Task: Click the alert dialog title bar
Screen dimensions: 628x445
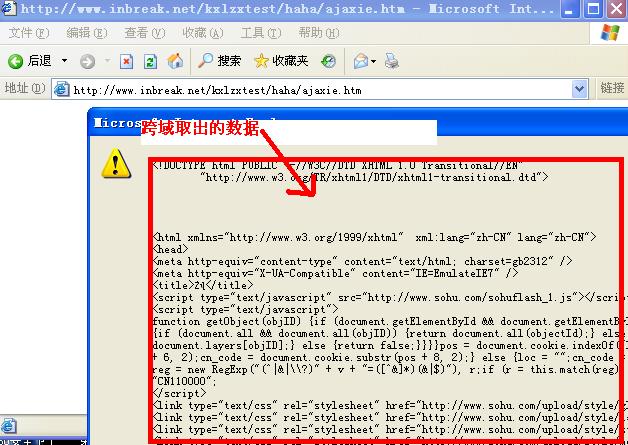Action: point(358,122)
